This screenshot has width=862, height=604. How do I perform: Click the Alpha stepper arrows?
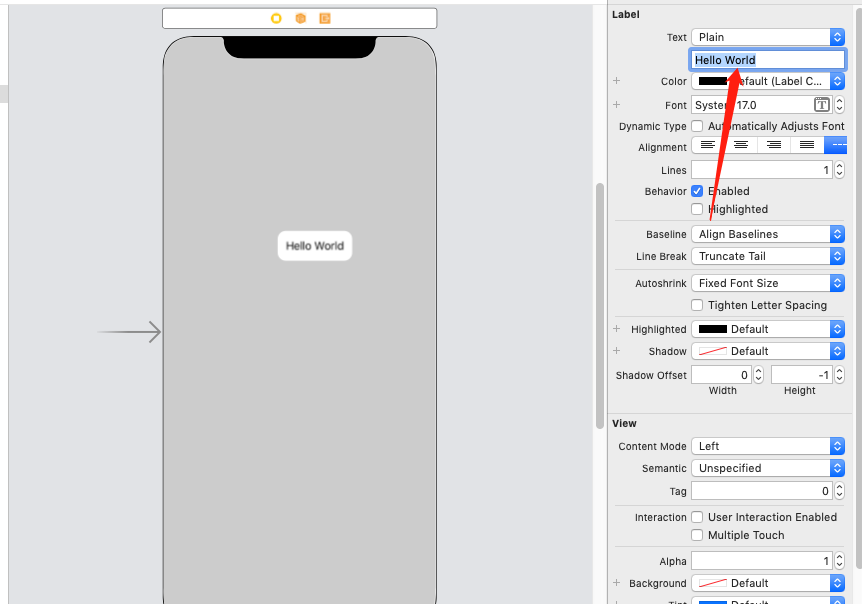[839, 561]
